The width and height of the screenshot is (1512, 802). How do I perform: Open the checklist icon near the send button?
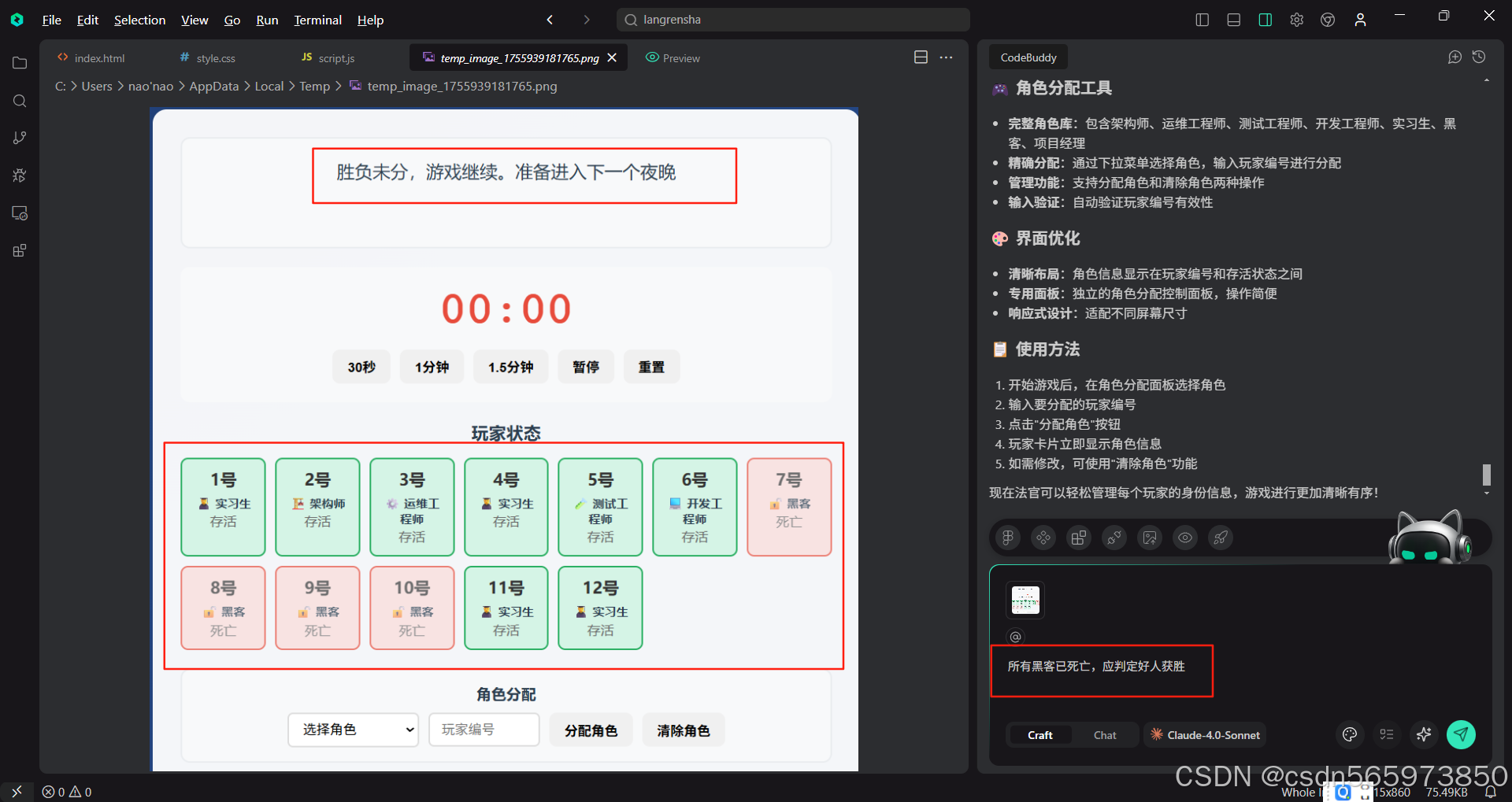[1387, 734]
